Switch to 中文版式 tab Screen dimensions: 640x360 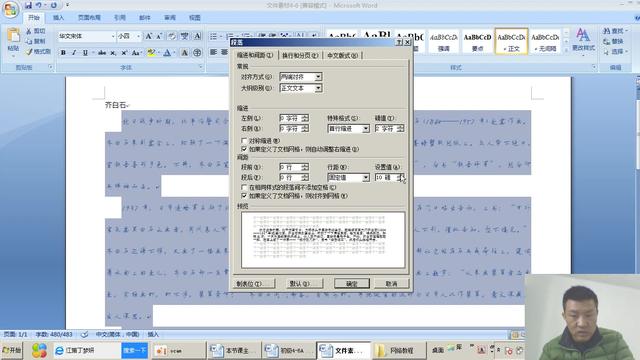click(x=342, y=55)
